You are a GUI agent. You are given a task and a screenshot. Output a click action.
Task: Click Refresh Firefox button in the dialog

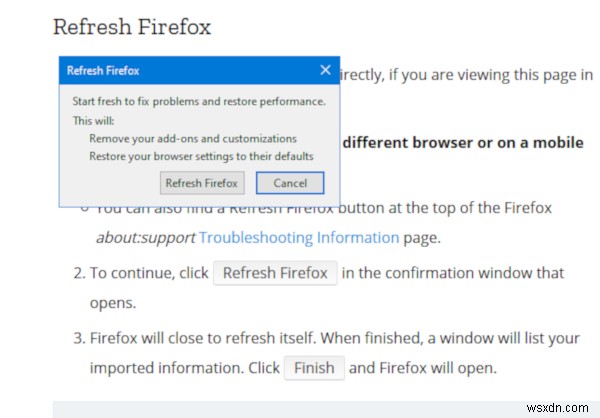202,183
